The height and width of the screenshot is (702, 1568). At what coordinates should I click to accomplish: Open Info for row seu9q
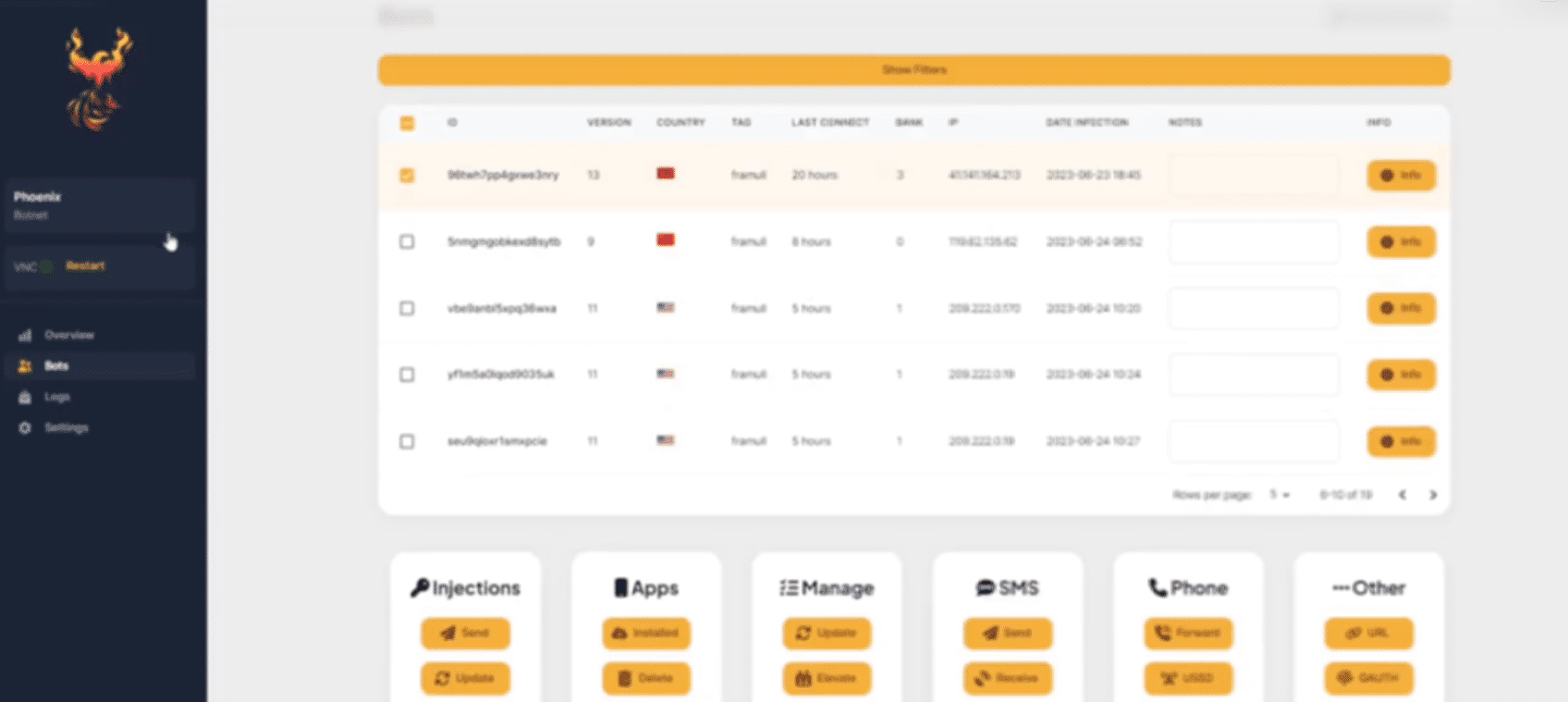pos(1401,441)
